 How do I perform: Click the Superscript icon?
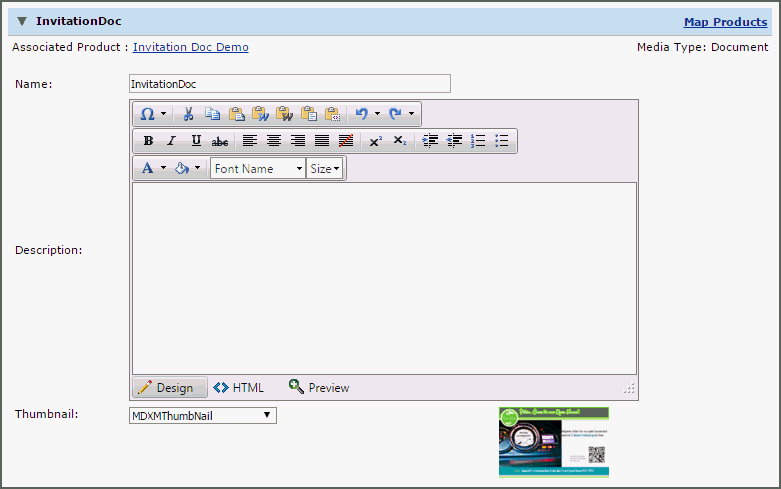click(x=375, y=141)
